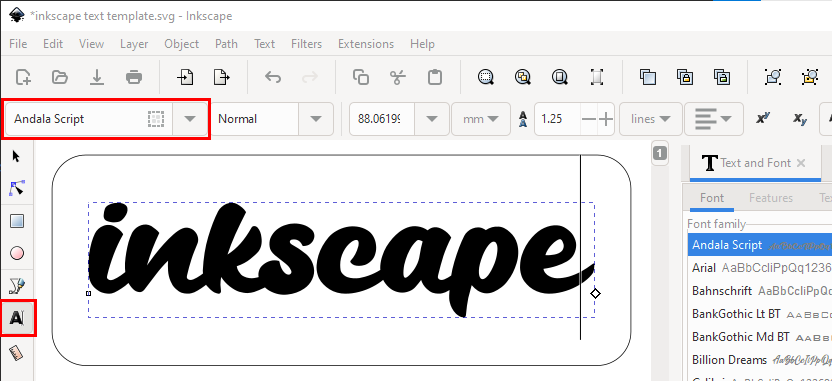Toggle superscript text formatting
The width and height of the screenshot is (832, 381).
763,119
